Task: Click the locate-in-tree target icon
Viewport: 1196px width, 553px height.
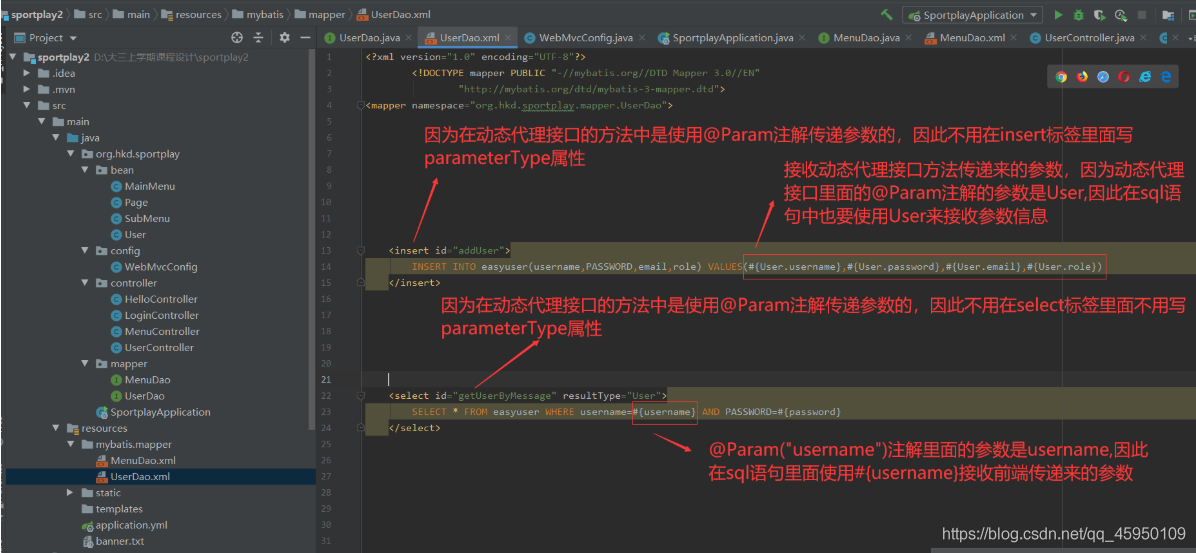Action: tap(236, 37)
